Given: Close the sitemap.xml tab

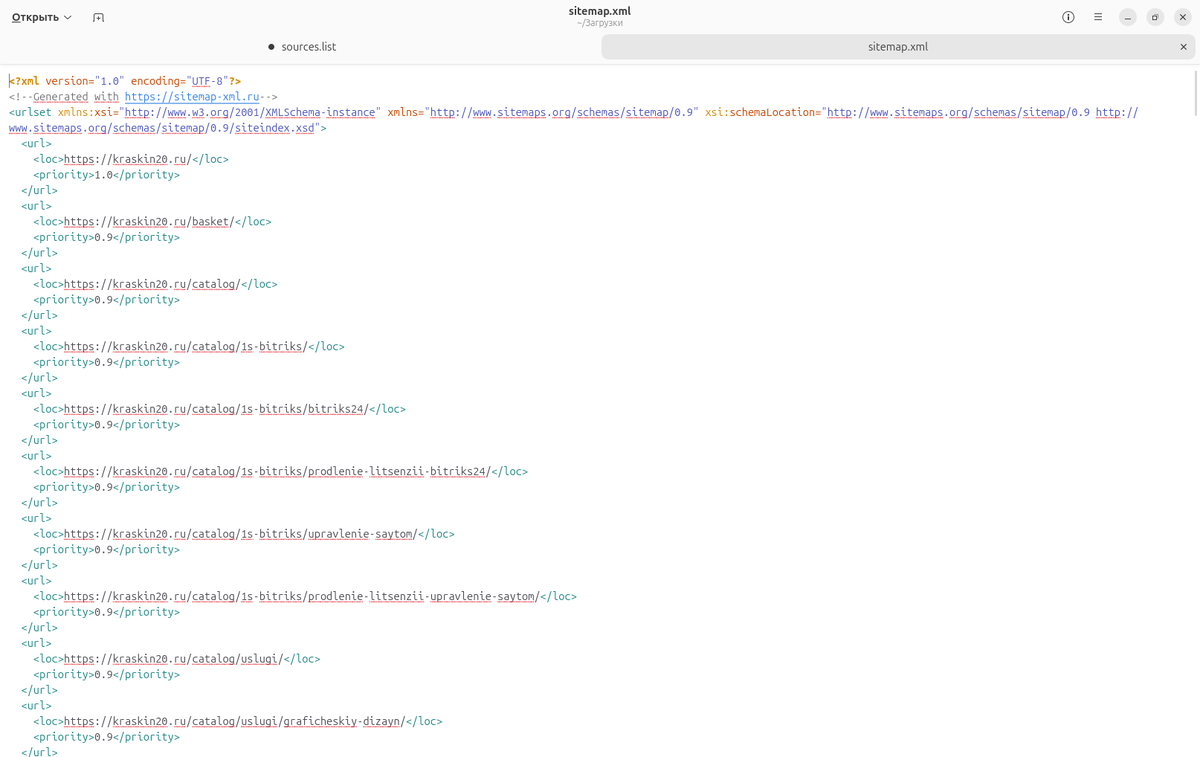Looking at the screenshot, I should click(1183, 47).
